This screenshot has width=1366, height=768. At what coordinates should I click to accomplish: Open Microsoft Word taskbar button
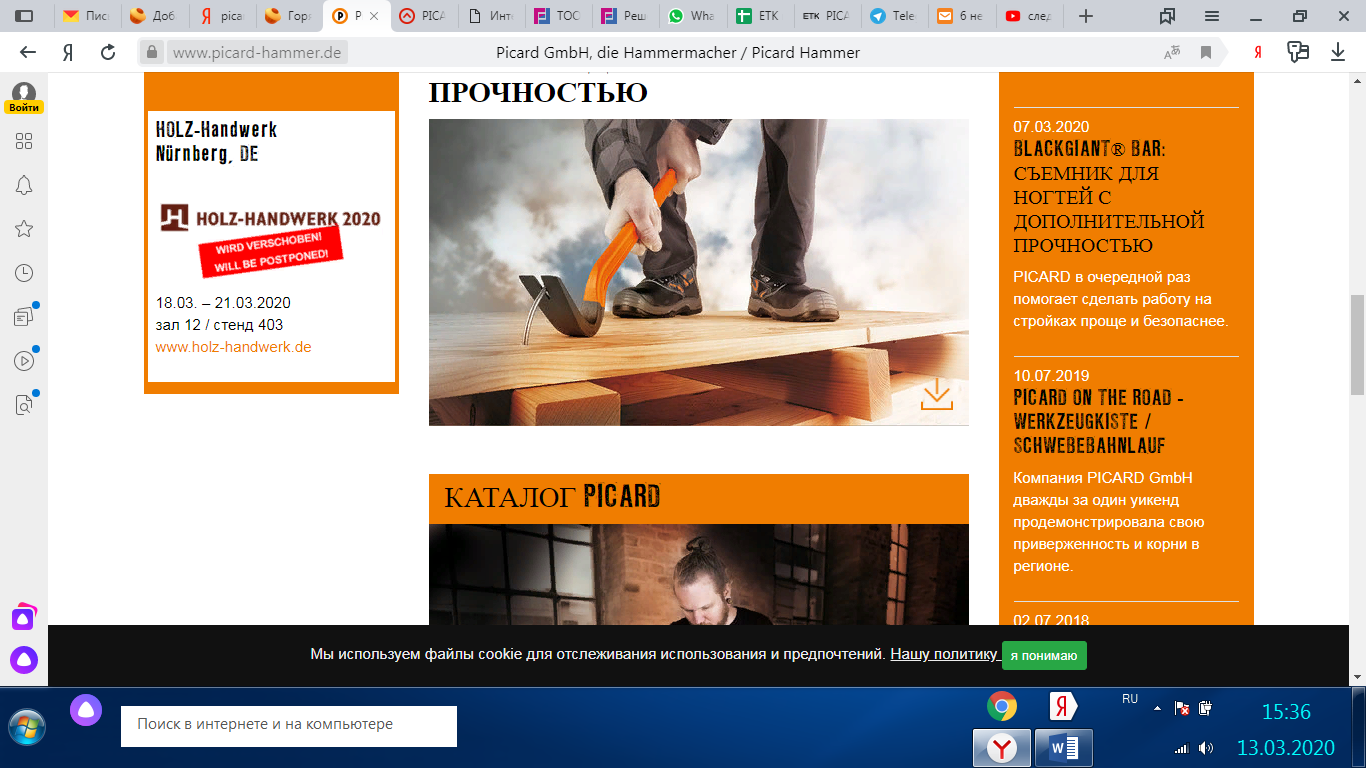(x=1063, y=748)
